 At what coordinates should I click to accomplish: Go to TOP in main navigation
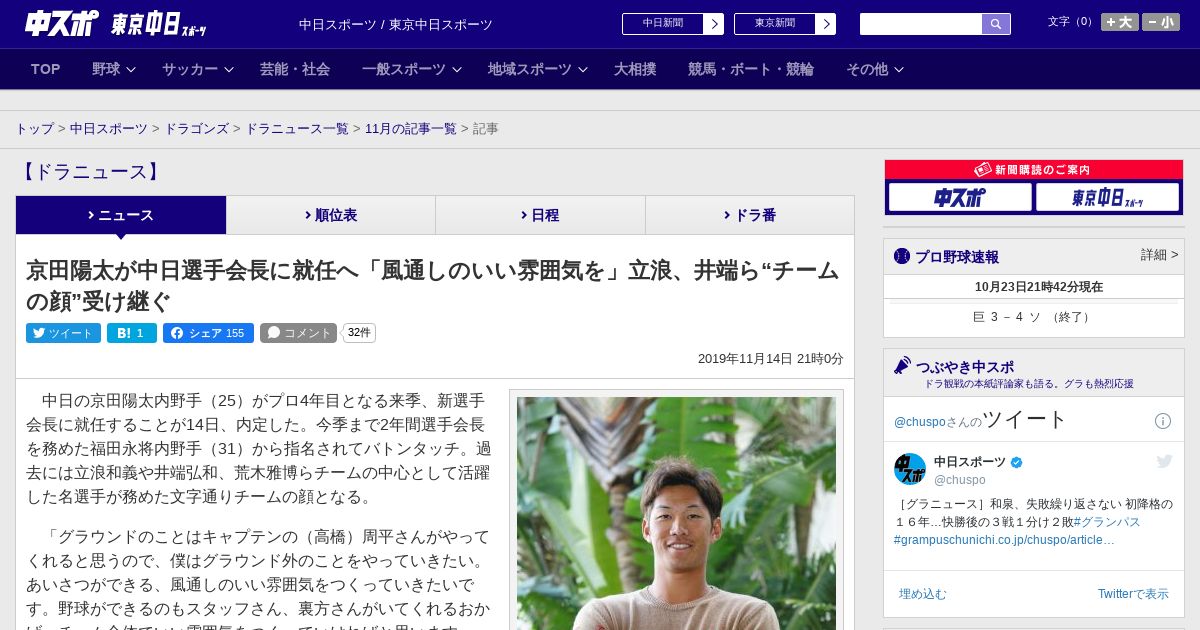pos(46,69)
